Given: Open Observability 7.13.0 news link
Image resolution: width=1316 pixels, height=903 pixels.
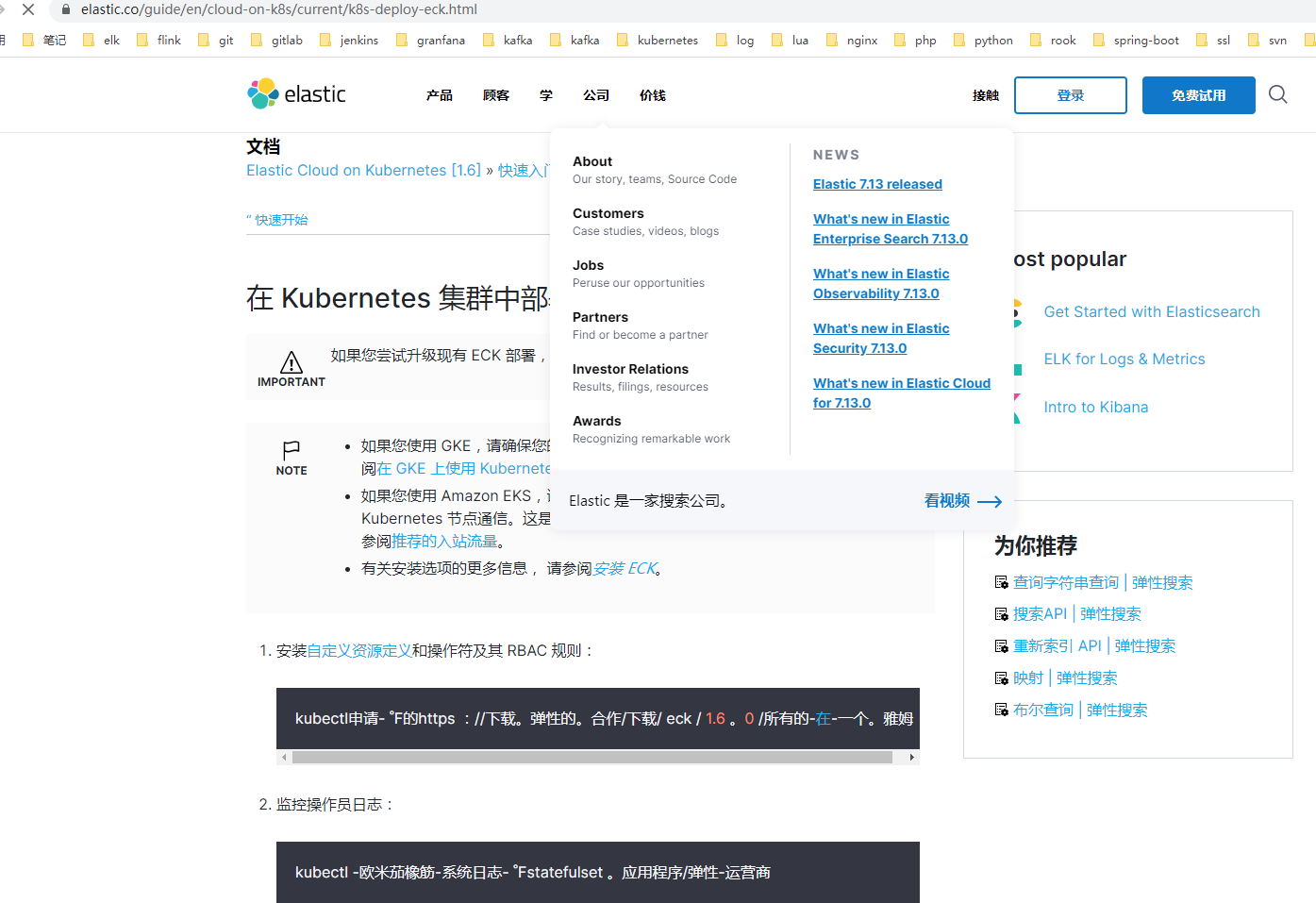Looking at the screenshot, I should coord(881,284).
